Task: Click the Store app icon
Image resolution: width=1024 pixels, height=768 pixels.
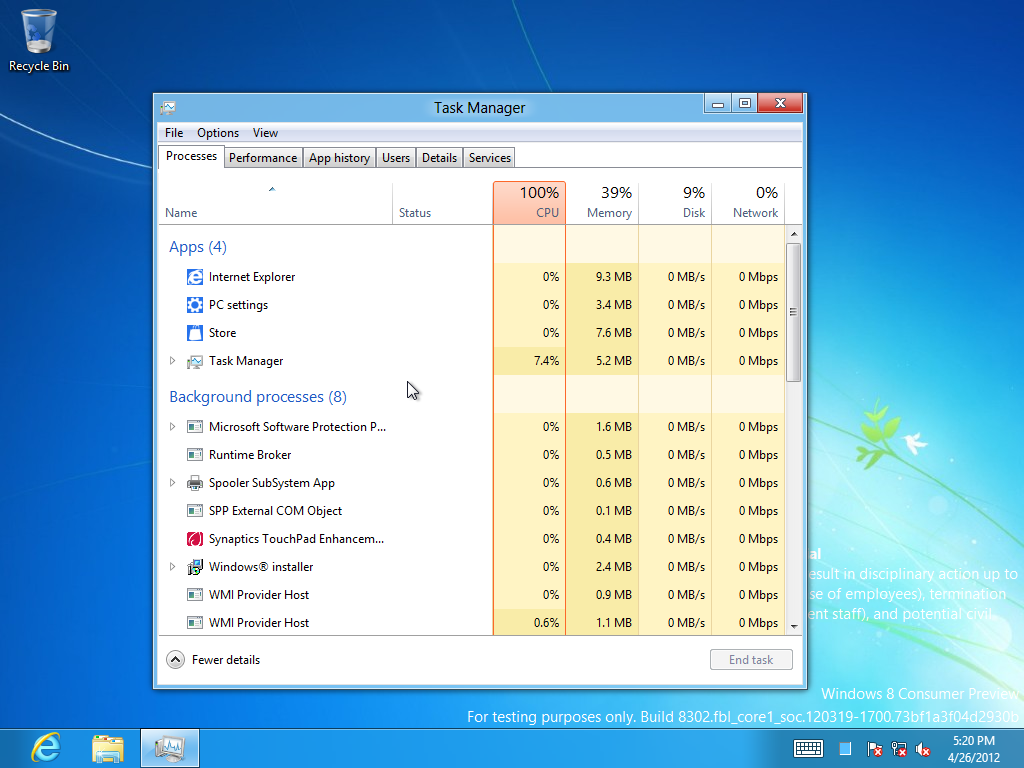Action: click(x=195, y=333)
